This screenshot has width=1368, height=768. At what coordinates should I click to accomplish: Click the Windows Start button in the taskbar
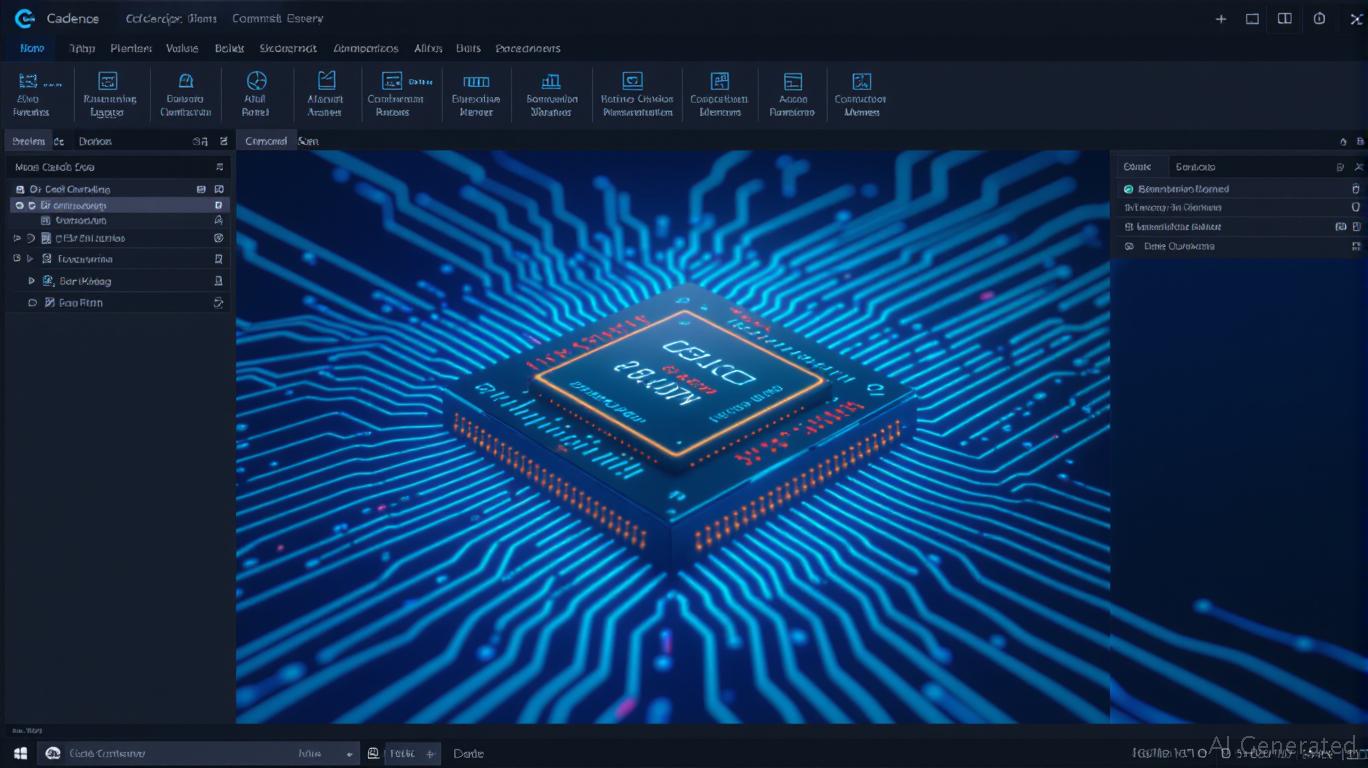20,753
